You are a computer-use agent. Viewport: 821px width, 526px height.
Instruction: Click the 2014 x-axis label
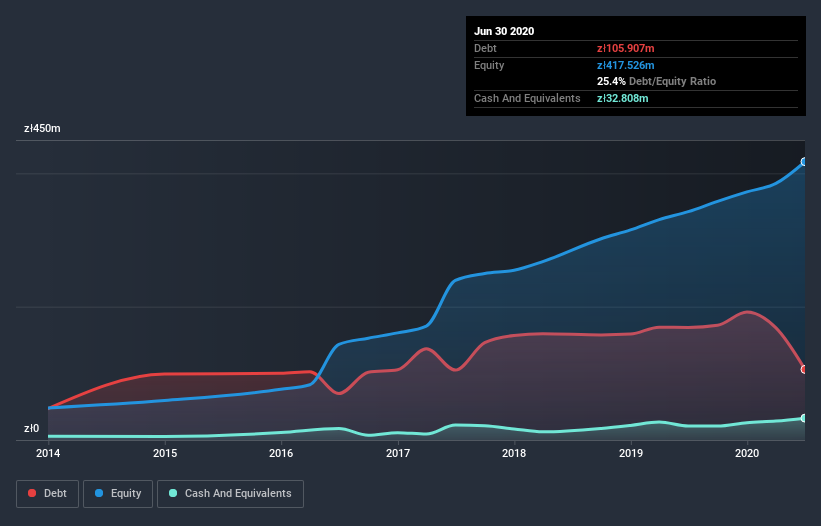(x=48, y=453)
